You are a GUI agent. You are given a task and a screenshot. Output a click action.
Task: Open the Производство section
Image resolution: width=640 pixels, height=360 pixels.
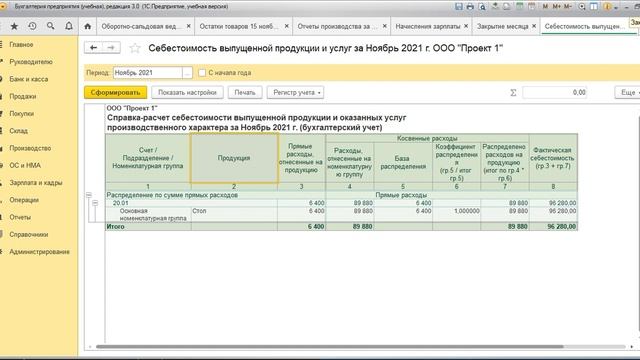pyautogui.click(x=30, y=148)
